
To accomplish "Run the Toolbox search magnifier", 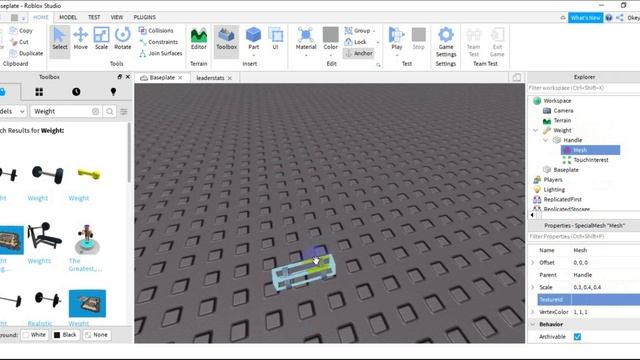I will 110,111.
